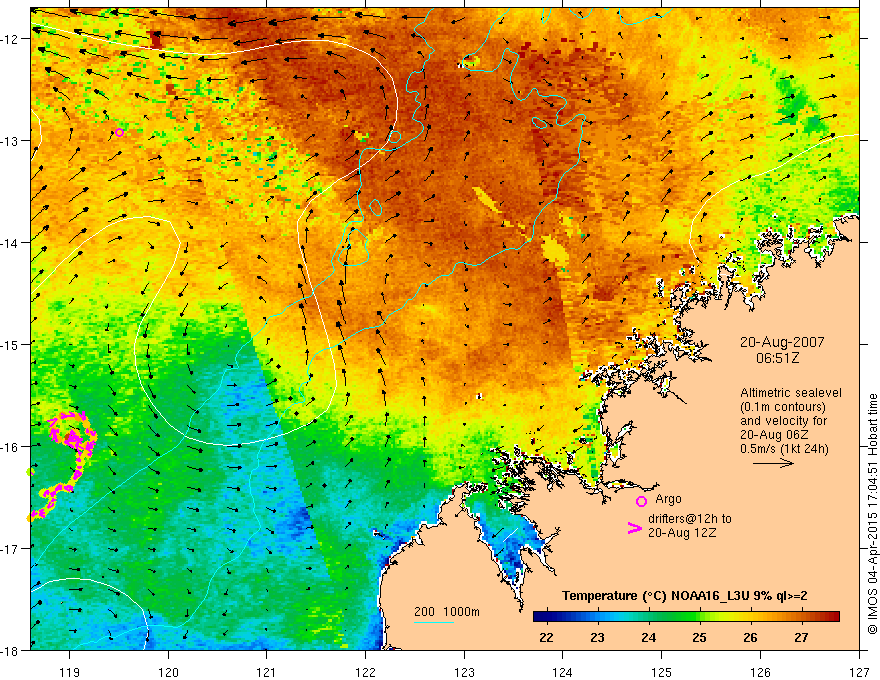
Task: Click longitude axis label 124
Action: [563, 672]
